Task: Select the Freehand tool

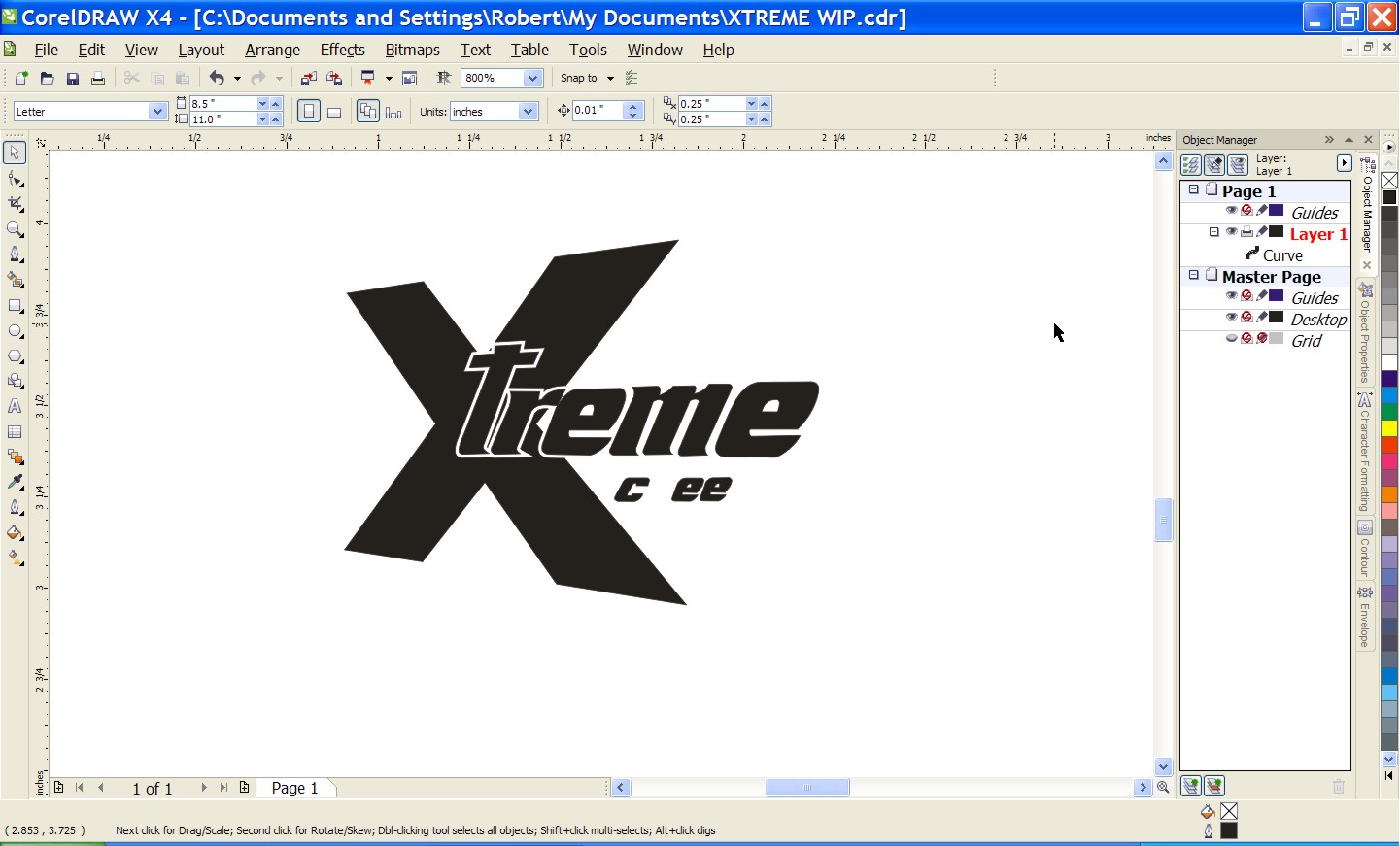Action: tap(15, 254)
